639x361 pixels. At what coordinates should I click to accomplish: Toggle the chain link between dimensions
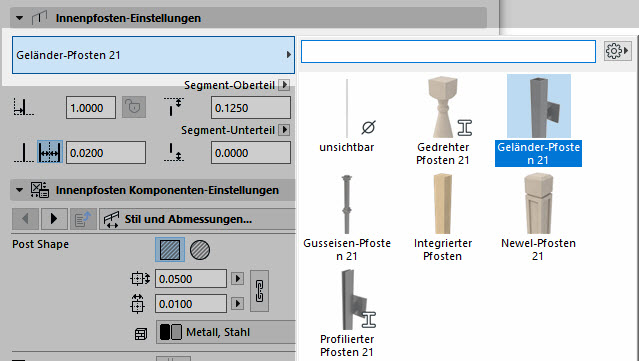click(x=259, y=291)
